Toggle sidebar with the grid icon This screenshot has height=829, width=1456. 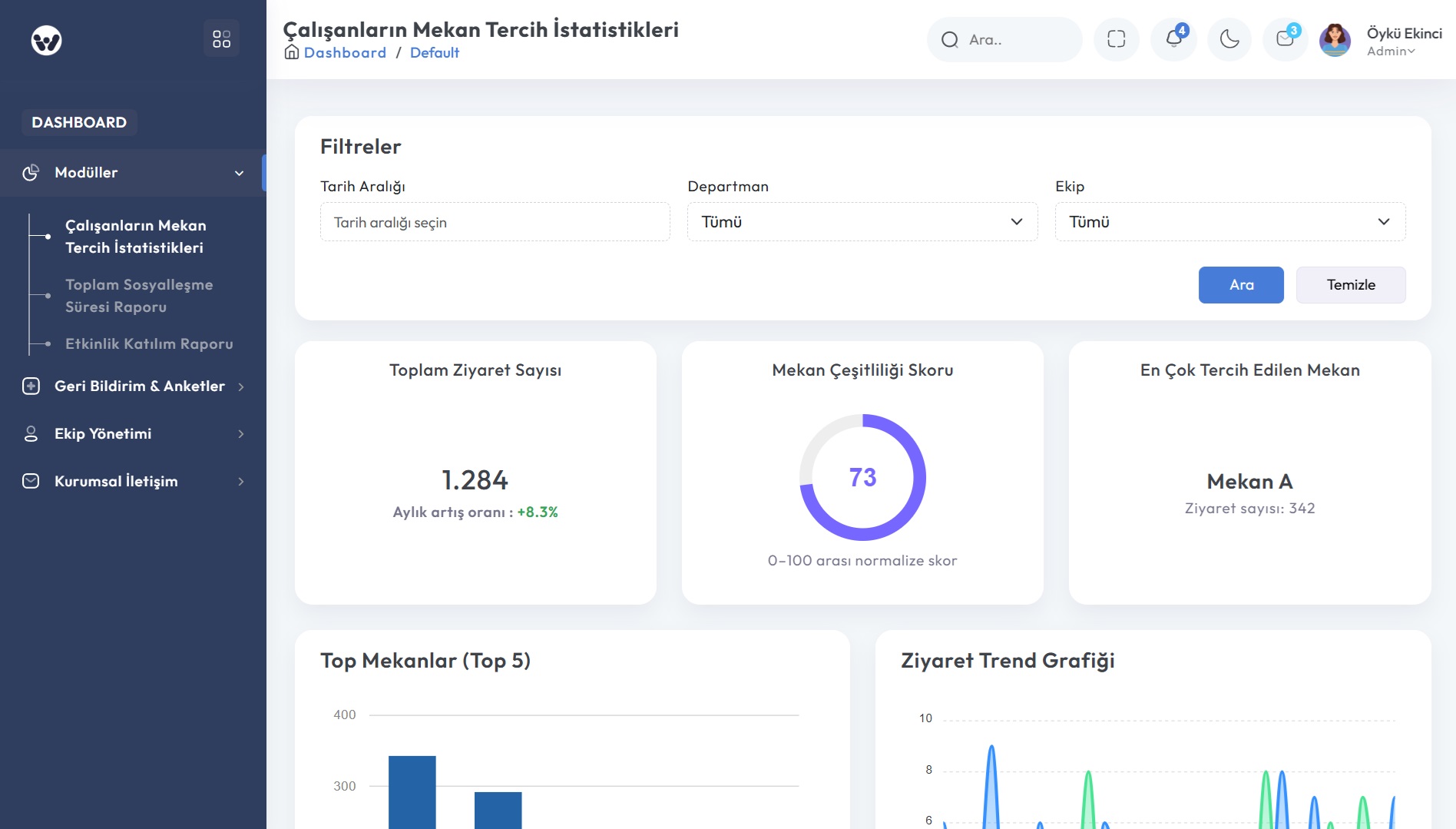point(222,39)
